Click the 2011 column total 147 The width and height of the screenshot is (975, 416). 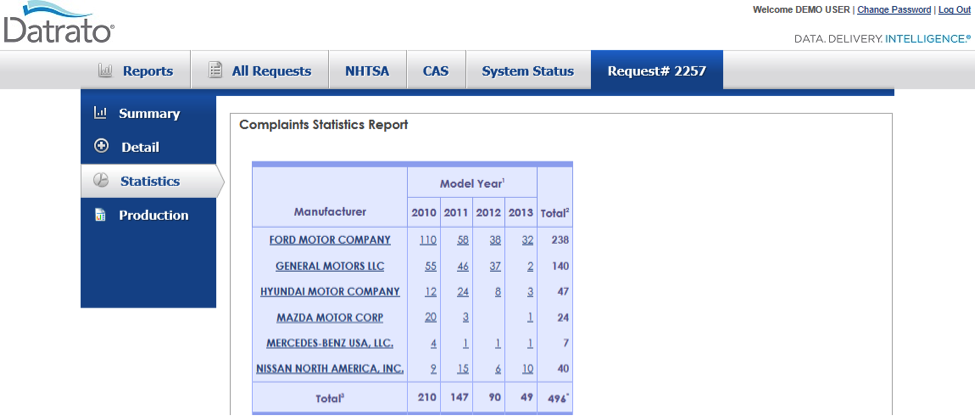(x=460, y=397)
